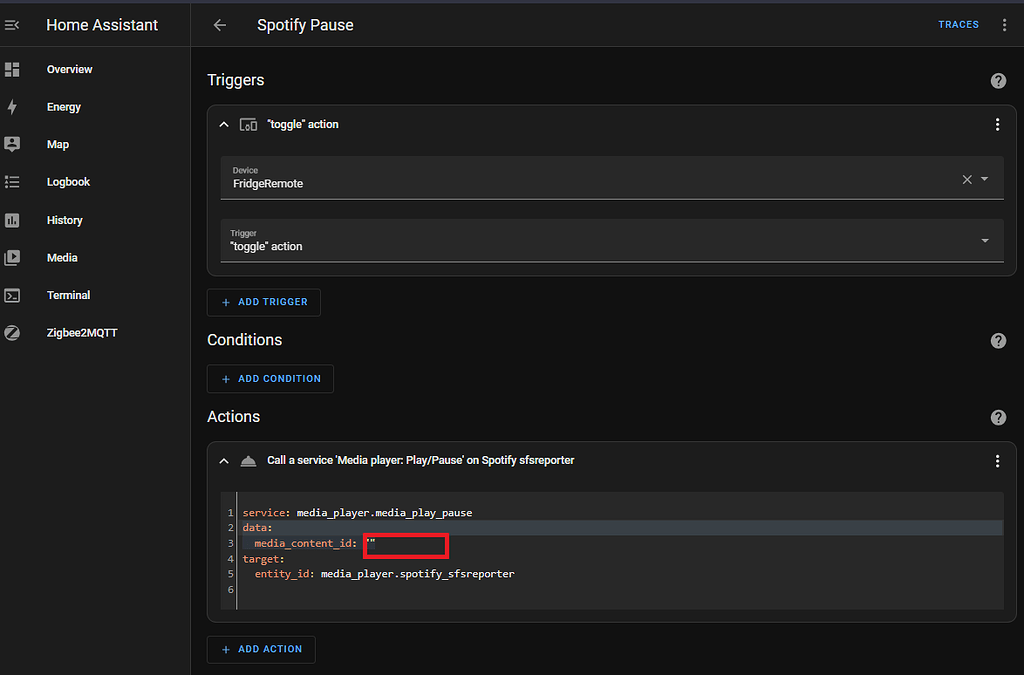Open the Terminal sidebar icon
Image resolution: width=1024 pixels, height=675 pixels.
(11, 294)
